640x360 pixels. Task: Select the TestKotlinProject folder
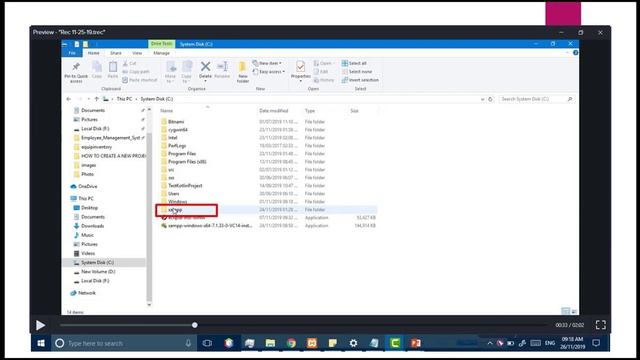point(185,186)
